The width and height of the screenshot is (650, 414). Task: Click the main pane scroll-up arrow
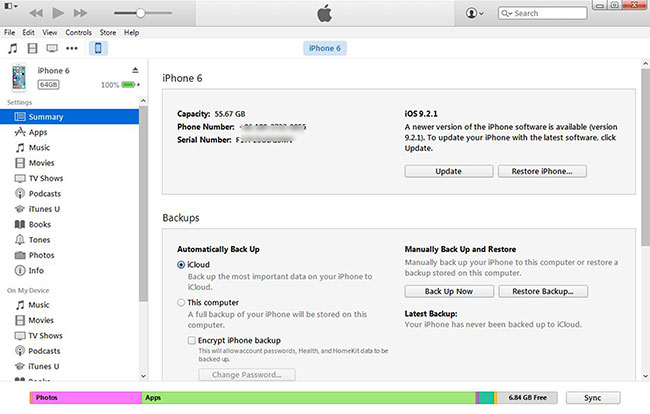pyautogui.click(x=645, y=64)
